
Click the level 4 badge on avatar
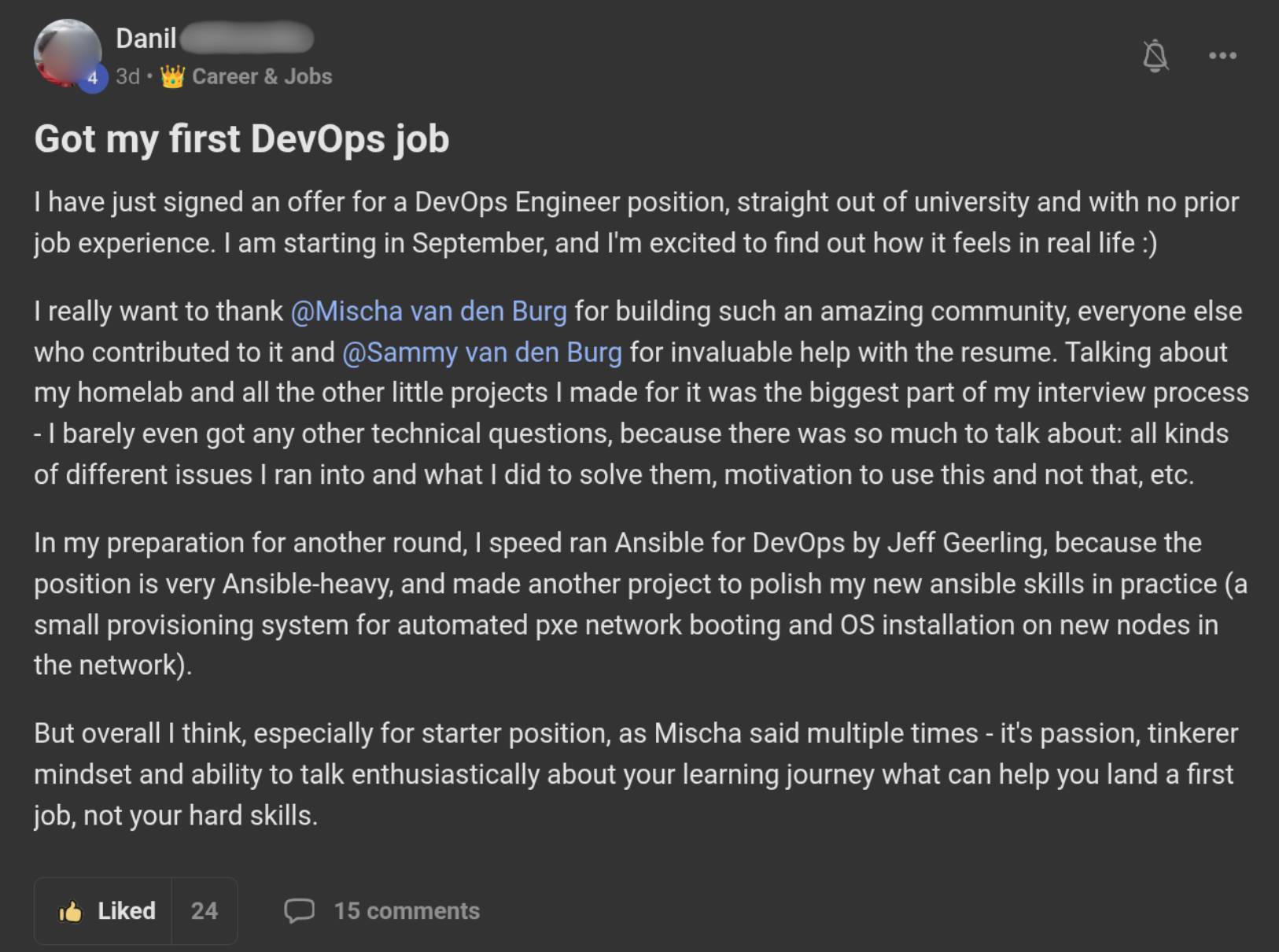[x=93, y=78]
